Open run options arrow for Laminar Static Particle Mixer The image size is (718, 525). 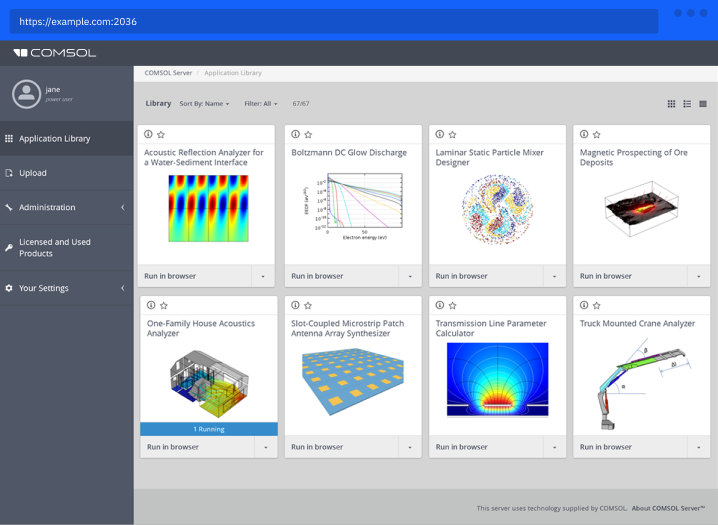tap(554, 276)
